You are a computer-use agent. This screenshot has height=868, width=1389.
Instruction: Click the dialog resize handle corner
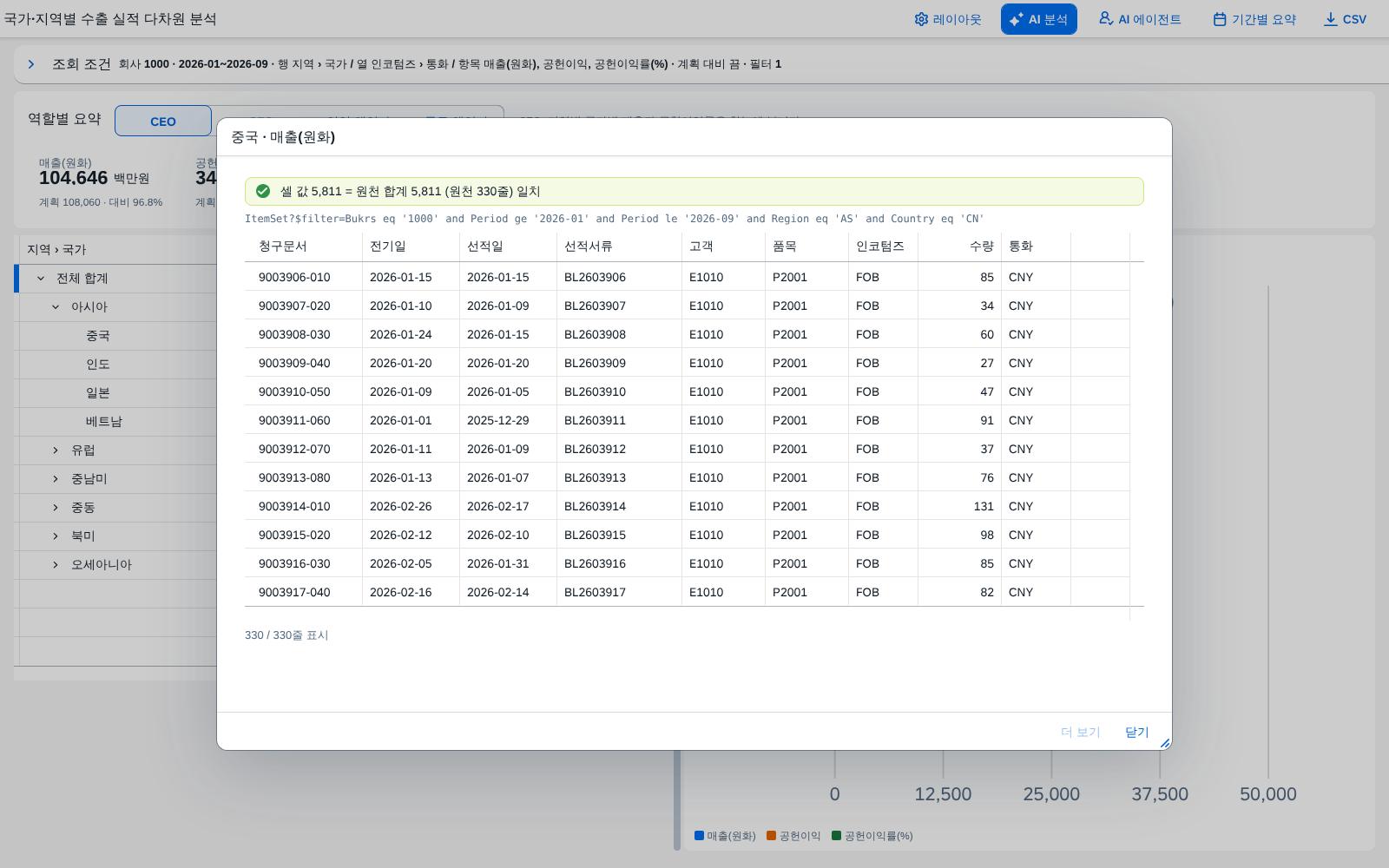pyautogui.click(x=1165, y=743)
